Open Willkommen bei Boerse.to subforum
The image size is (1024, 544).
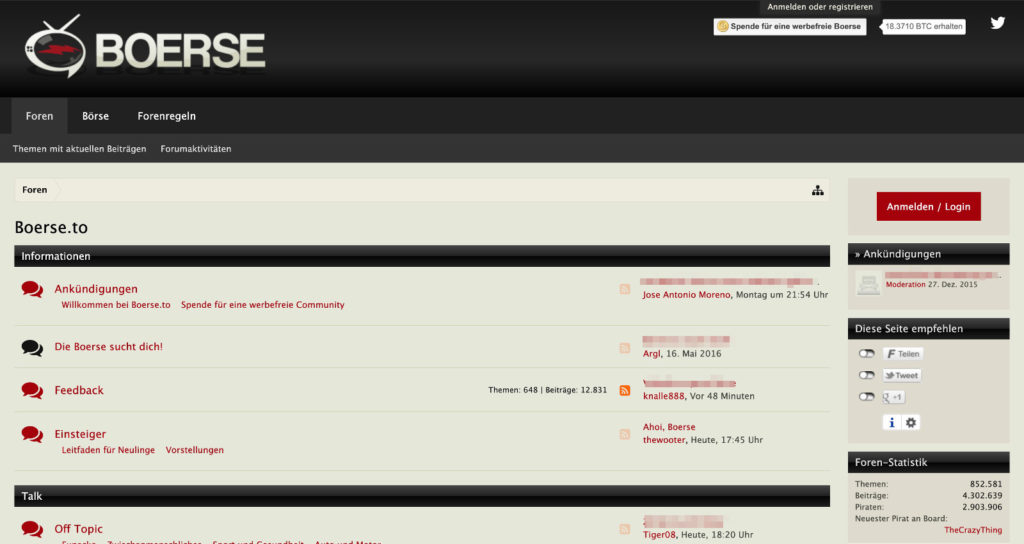coord(116,305)
